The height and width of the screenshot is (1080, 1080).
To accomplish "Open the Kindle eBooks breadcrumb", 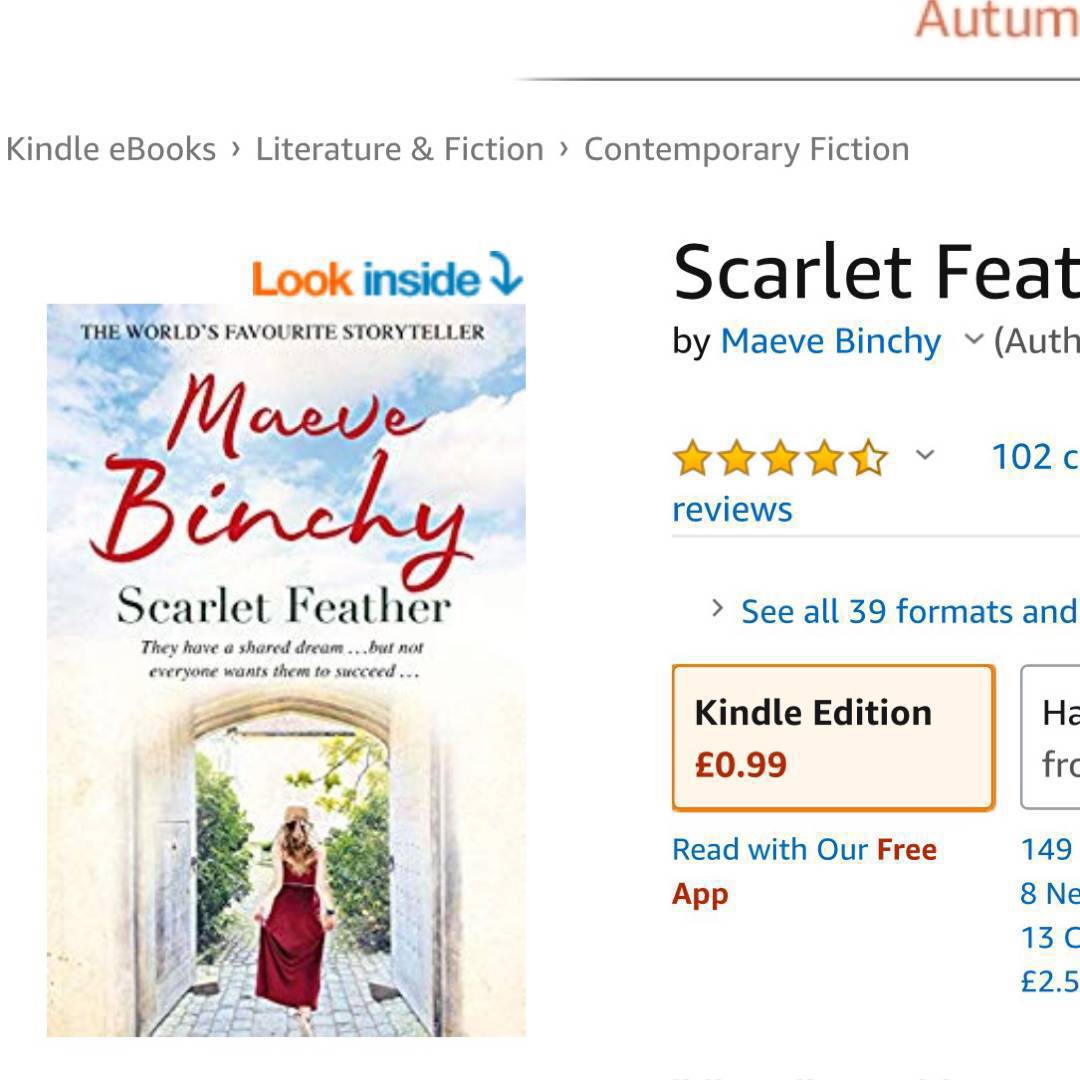I will click(x=111, y=149).
